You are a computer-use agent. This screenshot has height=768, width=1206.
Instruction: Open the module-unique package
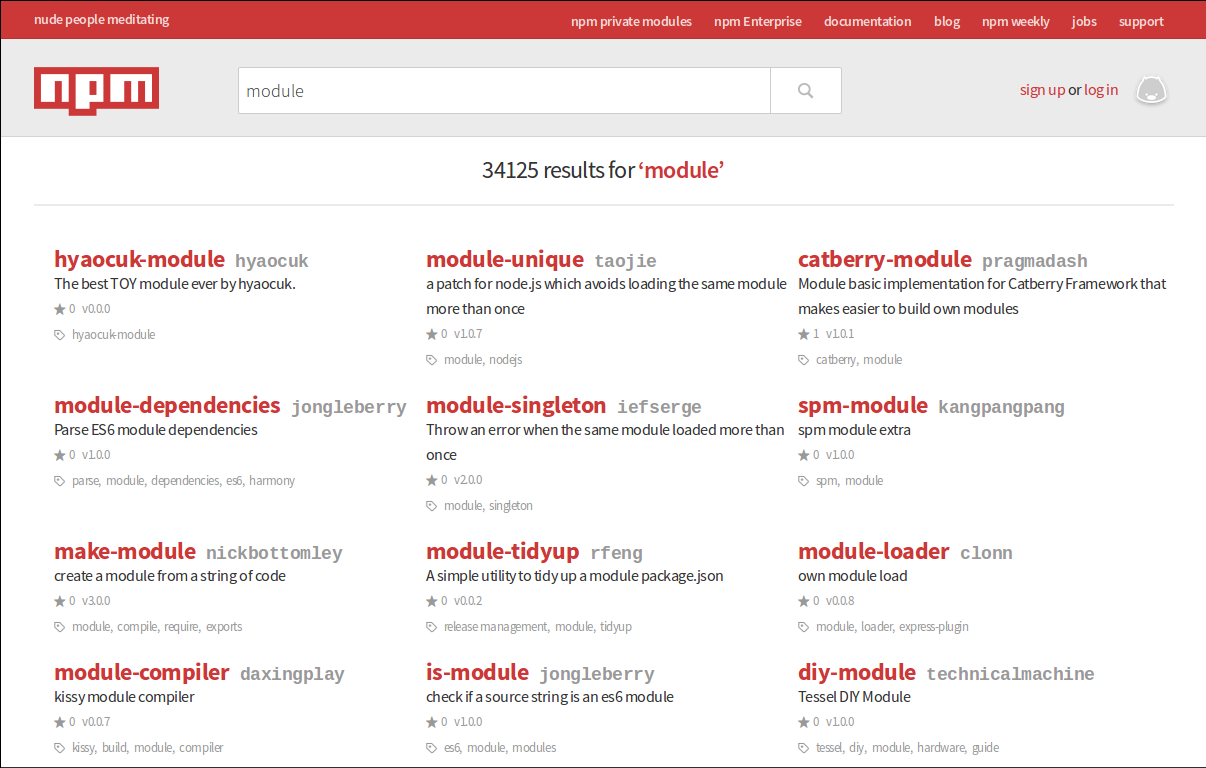tap(505, 260)
